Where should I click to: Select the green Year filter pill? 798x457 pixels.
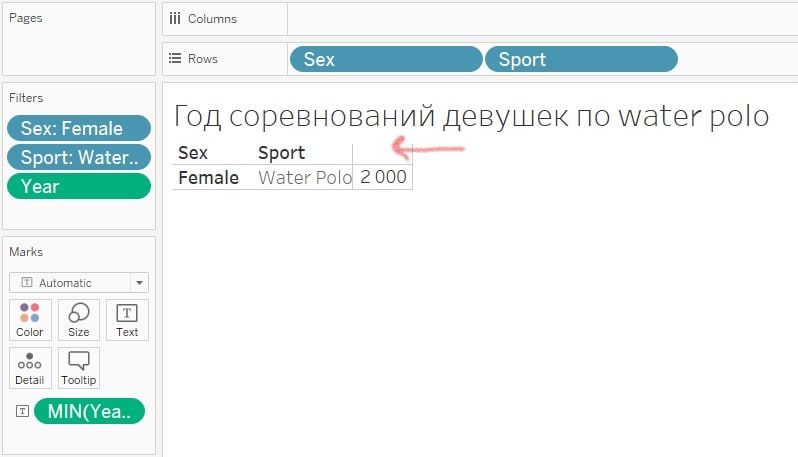pos(79,186)
